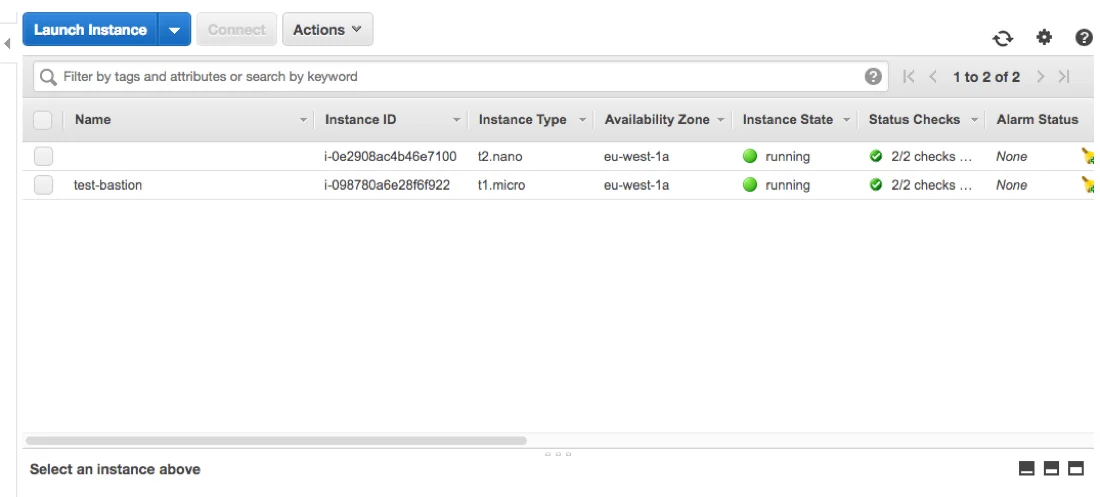Set details pane to half height layout icon
This screenshot has width=1100, height=497.
click(x=1051, y=468)
